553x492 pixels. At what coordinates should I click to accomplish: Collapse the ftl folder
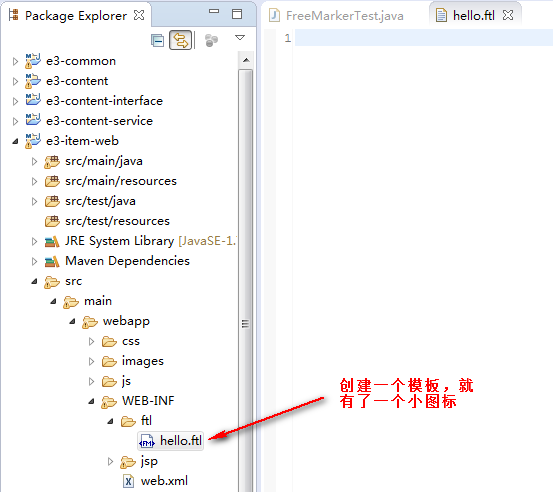pyautogui.click(x=110, y=421)
